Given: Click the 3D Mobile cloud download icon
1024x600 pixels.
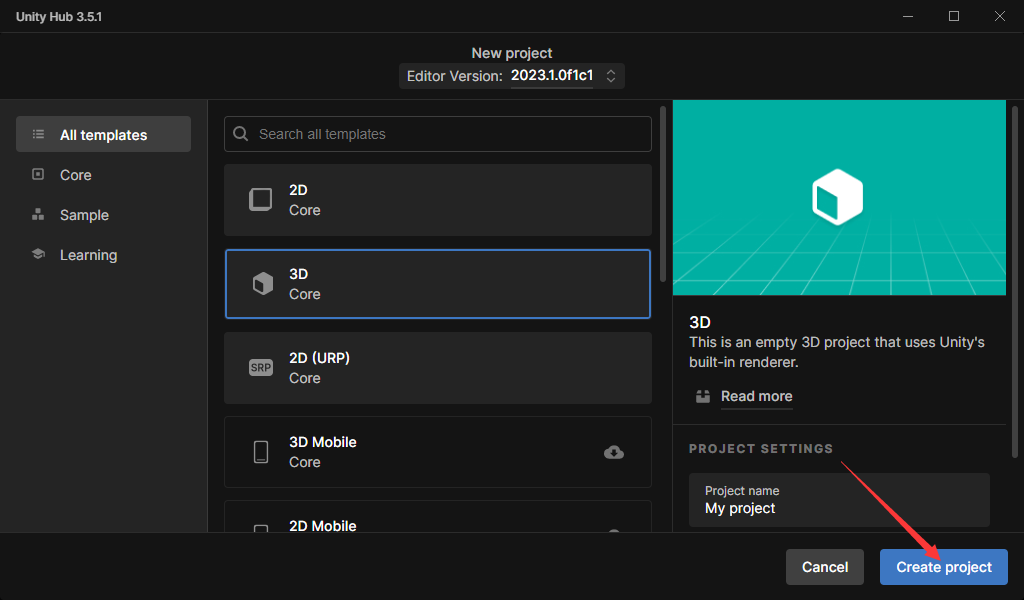Looking at the screenshot, I should pyautogui.click(x=614, y=452).
